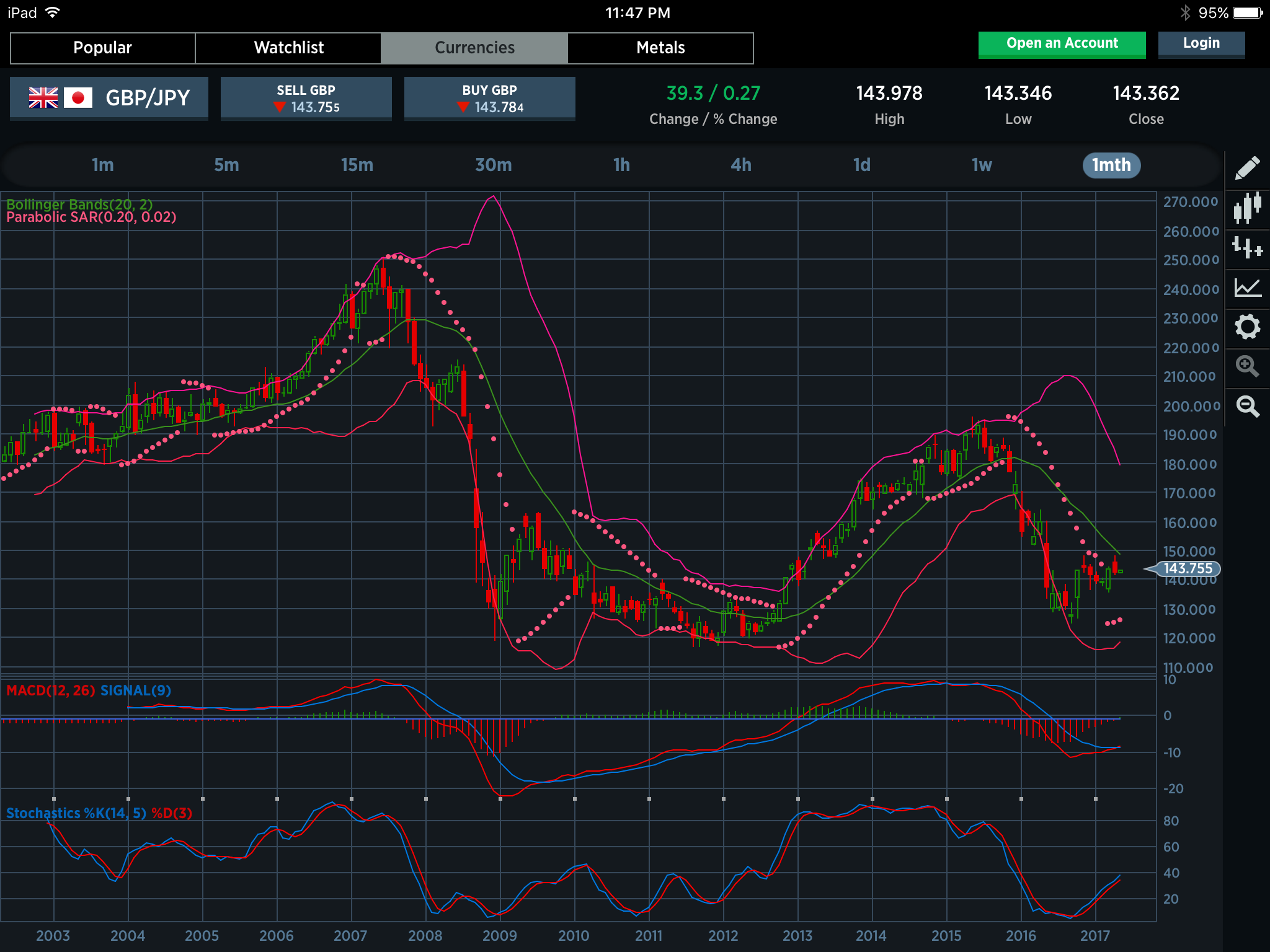Tap the 270.000 price axis label
1270x952 pixels.
1191,202
